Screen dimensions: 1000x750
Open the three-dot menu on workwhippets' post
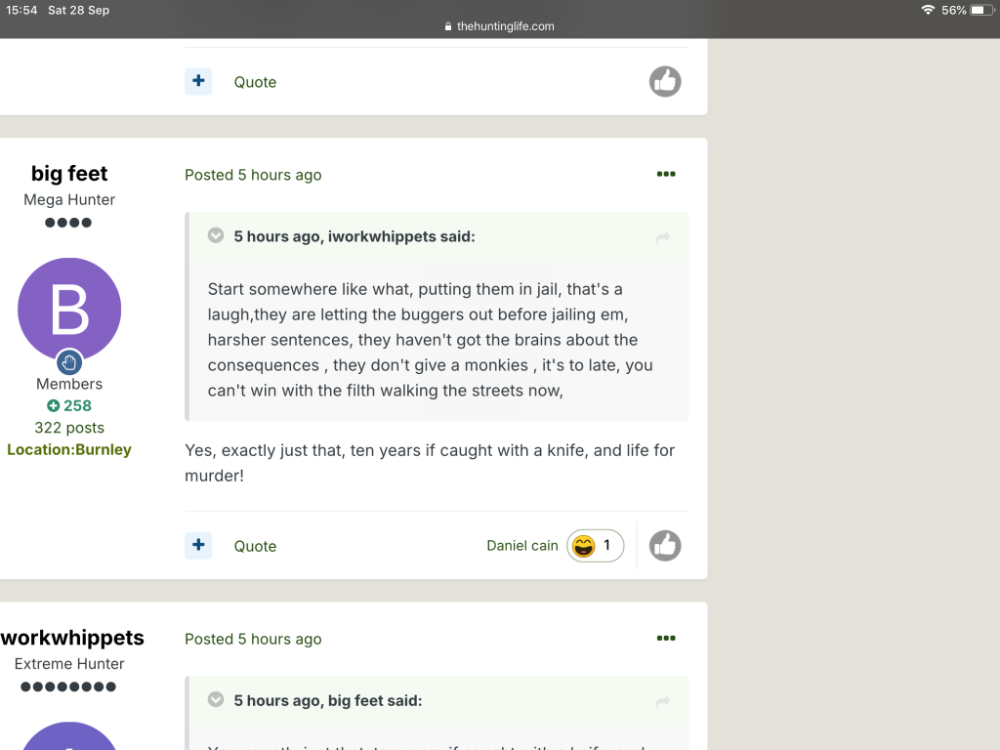(666, 638)
